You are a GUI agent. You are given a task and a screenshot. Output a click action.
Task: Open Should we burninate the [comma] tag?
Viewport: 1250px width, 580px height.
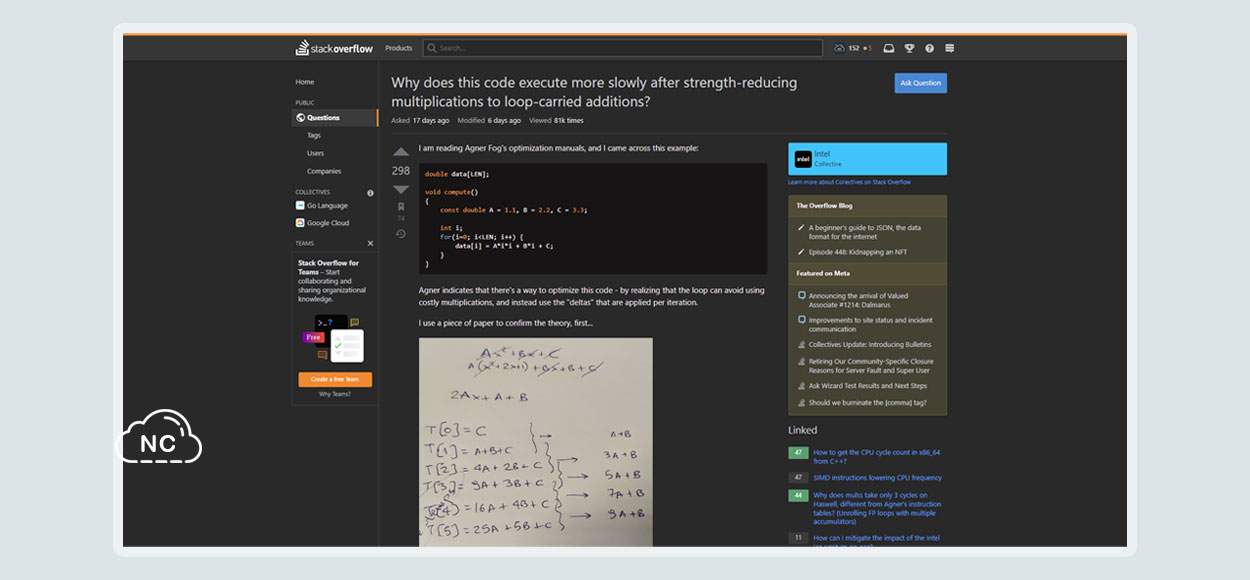867,403
